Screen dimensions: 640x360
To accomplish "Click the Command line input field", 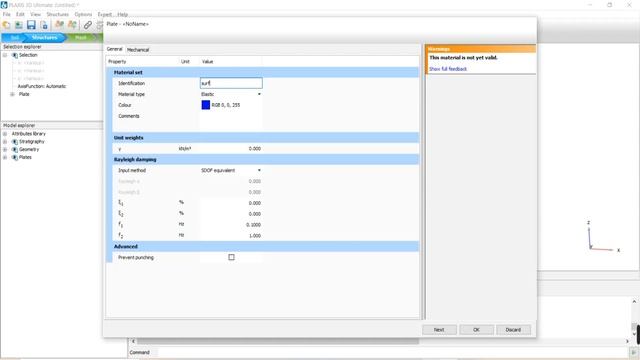I will (x=393, y=352).
